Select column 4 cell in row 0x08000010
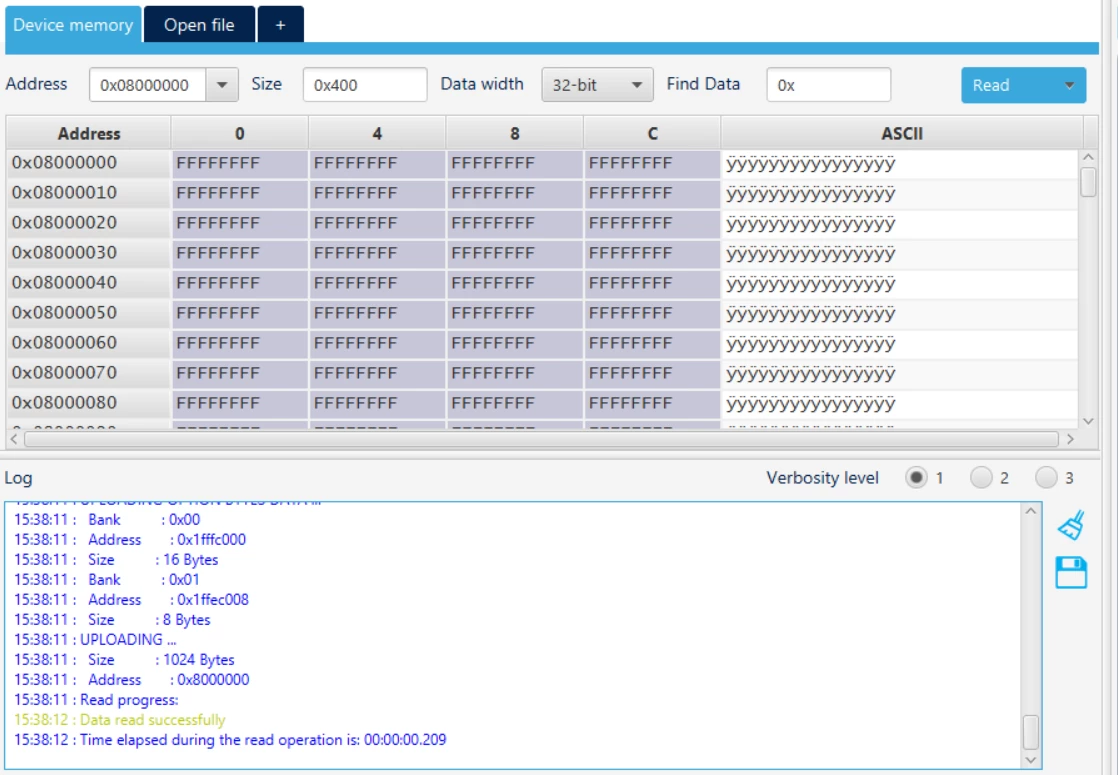The width and height of the screenshot is (1118, 775). [377, 193]
